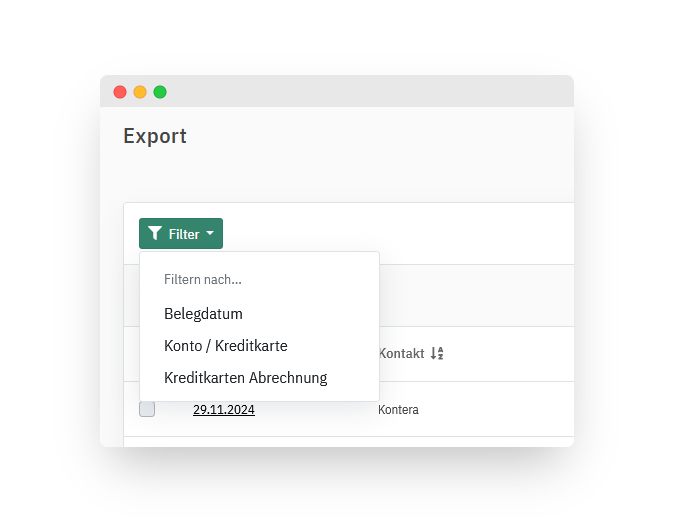Viewport: 674px width, 522px height.
Task: Click the funnel icon on the Filter button
Action: pos(155,233)
